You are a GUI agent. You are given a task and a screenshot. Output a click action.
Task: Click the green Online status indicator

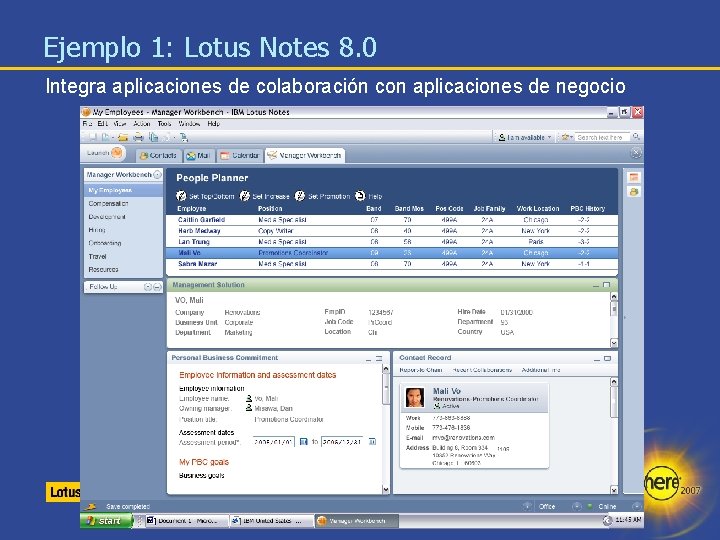590,506
